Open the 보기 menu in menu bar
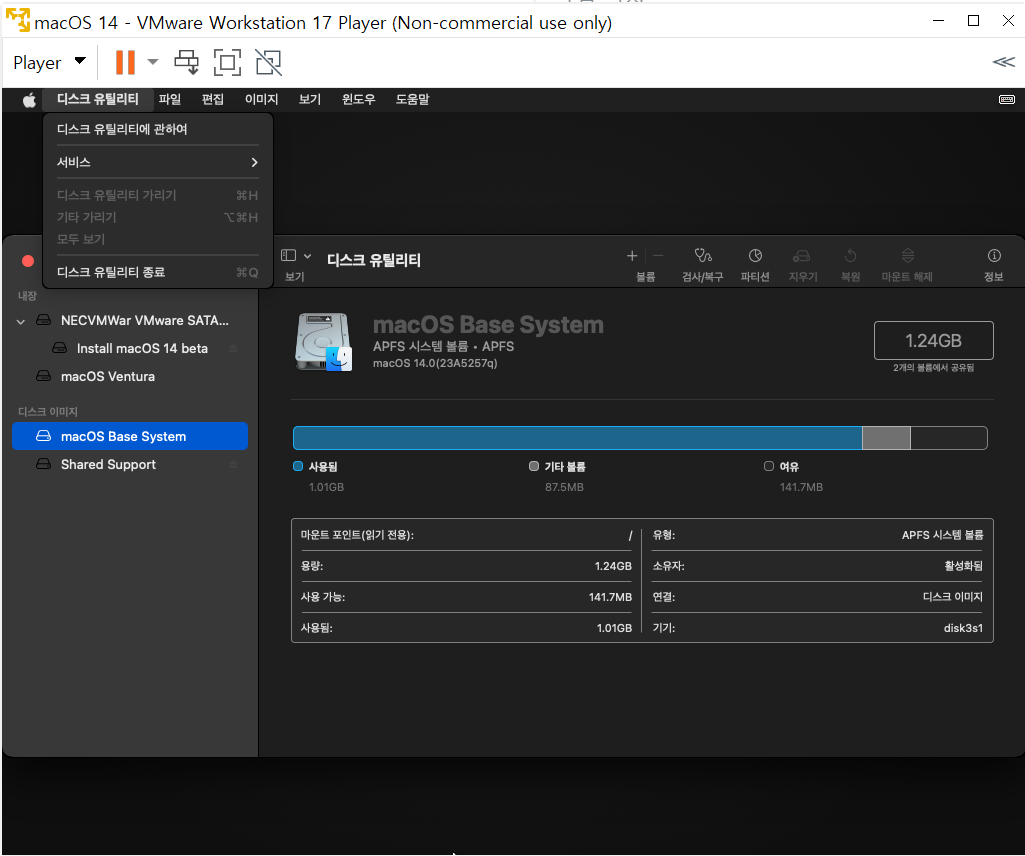This screenshot has height=856, width=1025. tap(310, 99)
